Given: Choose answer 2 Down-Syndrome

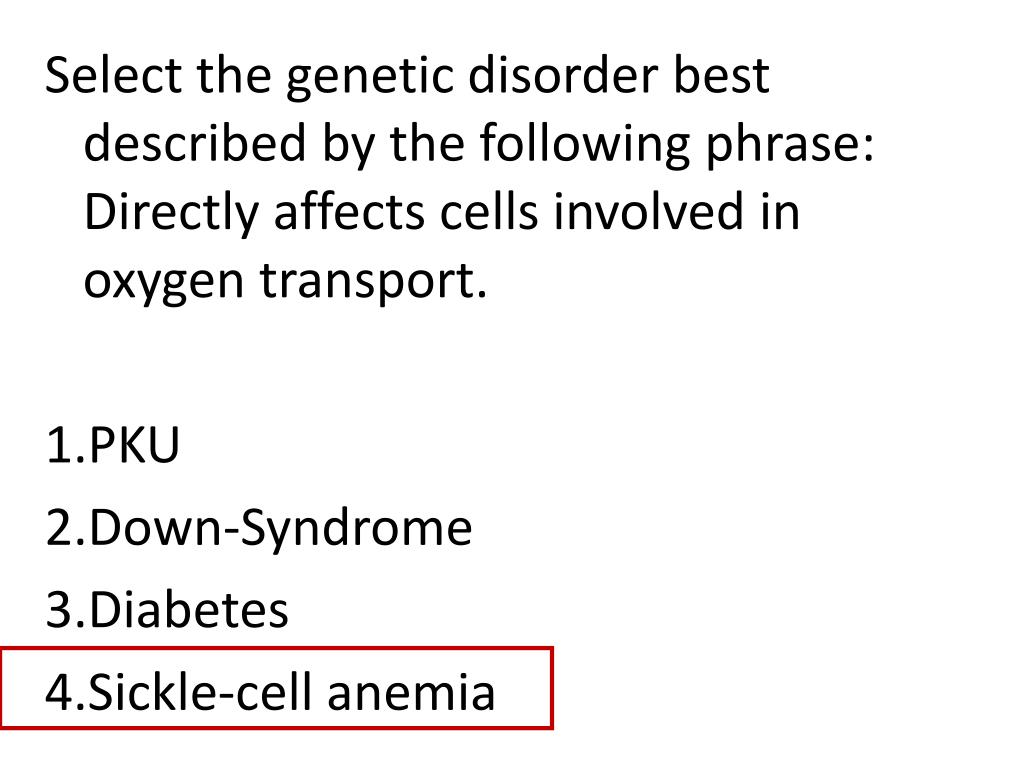Looking at the screenshot, I should point(259,529).
